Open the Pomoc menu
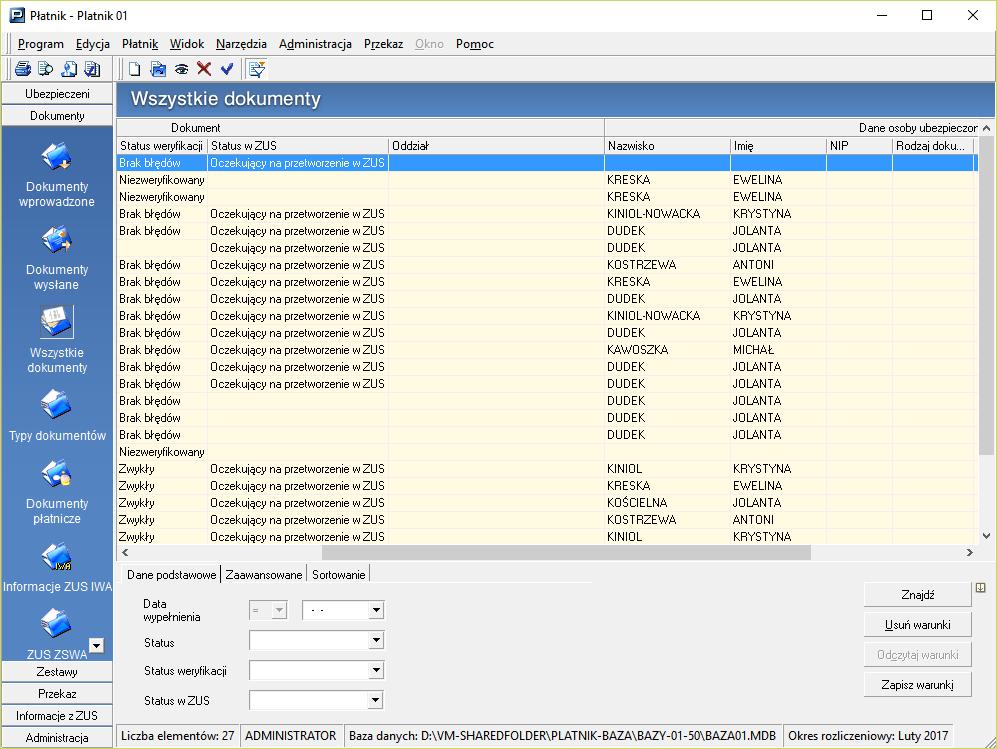The image size is (997, 749). 475,44
